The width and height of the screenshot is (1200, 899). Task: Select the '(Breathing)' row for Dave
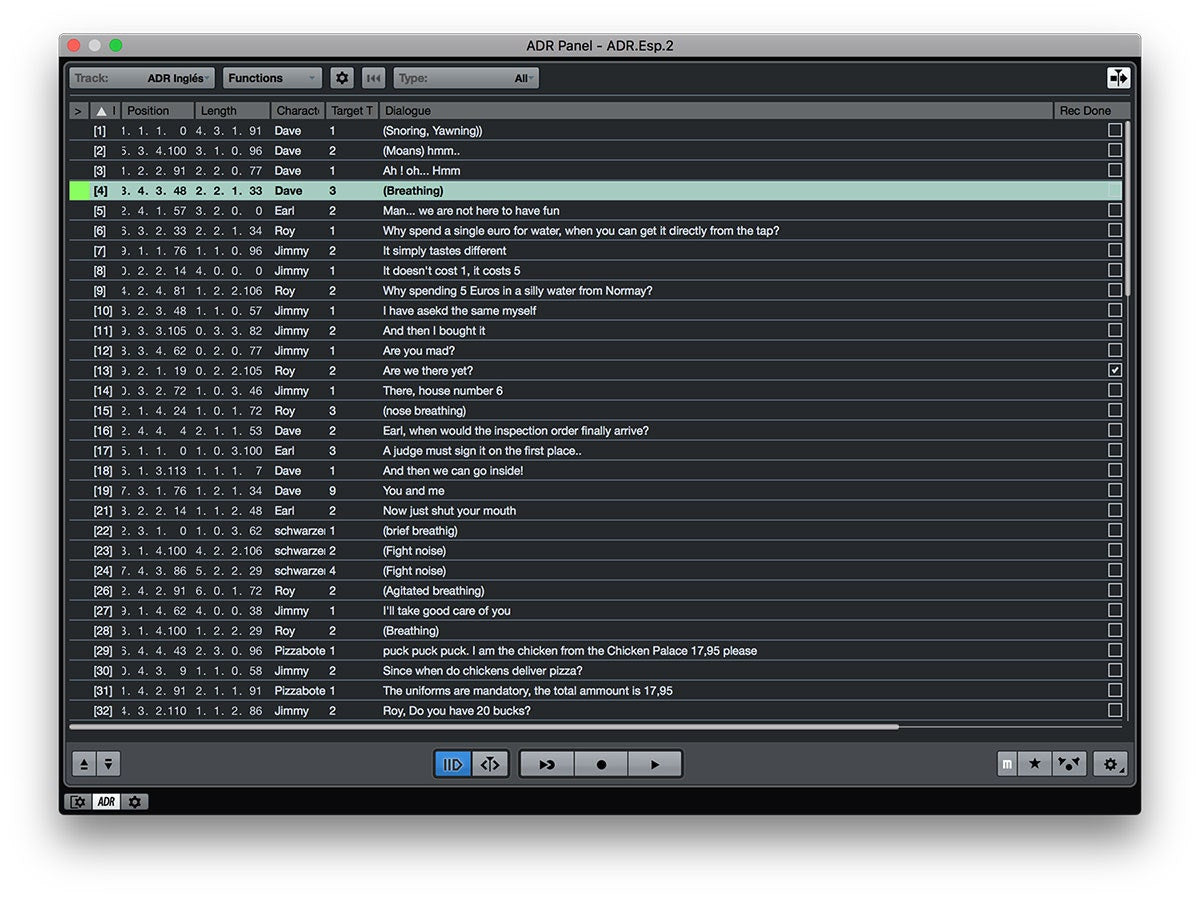[596, 191]
